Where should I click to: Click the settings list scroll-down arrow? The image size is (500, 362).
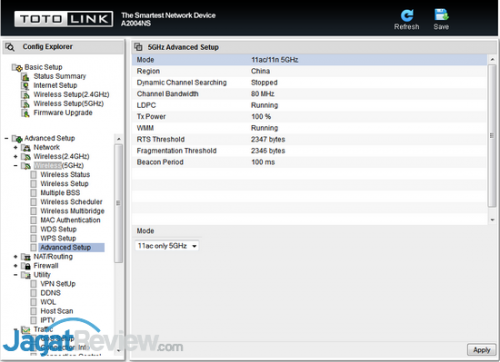point(492,220)
